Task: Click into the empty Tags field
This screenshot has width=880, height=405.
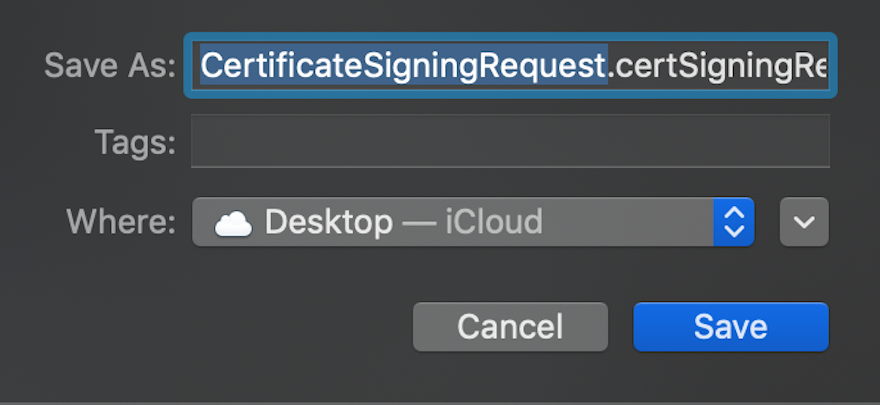Action: (x=510, y=141)
